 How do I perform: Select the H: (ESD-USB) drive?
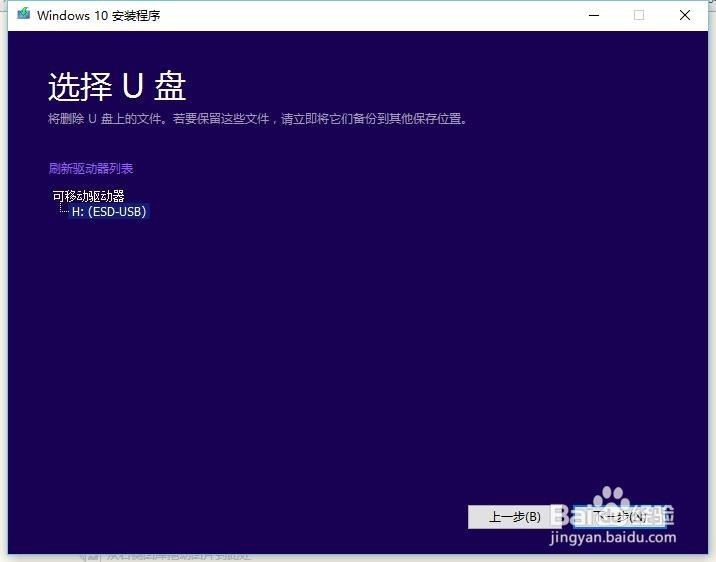point(109,211)
